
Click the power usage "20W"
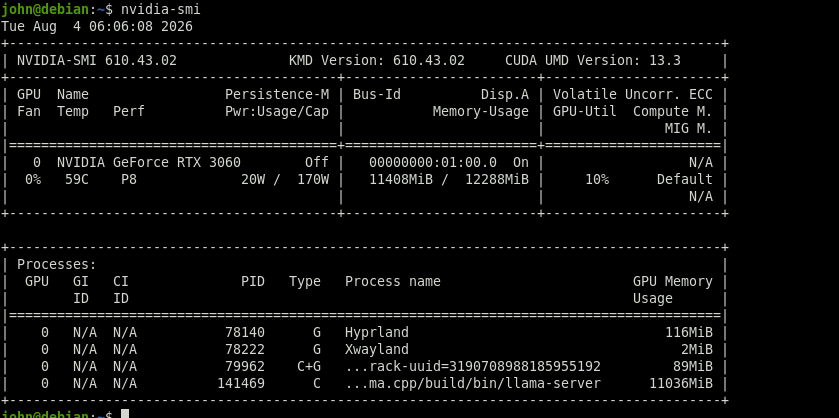[x=253, y=179]
